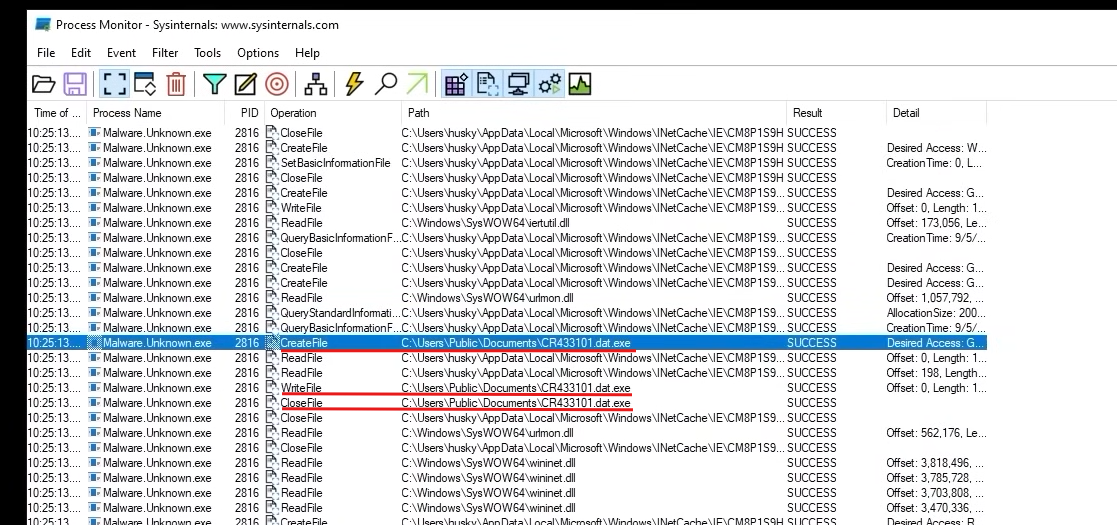Click the Operation column header
Viewport: 1117px width, 525px height.
point(333,113)
